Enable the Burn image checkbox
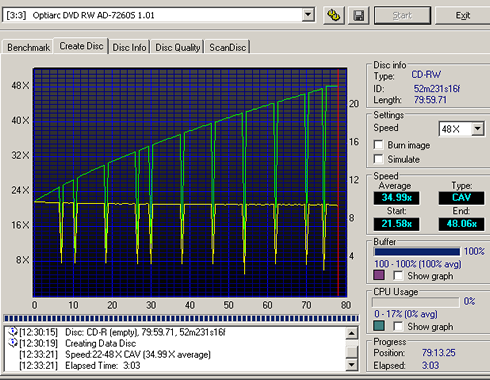 click(378, 145)
